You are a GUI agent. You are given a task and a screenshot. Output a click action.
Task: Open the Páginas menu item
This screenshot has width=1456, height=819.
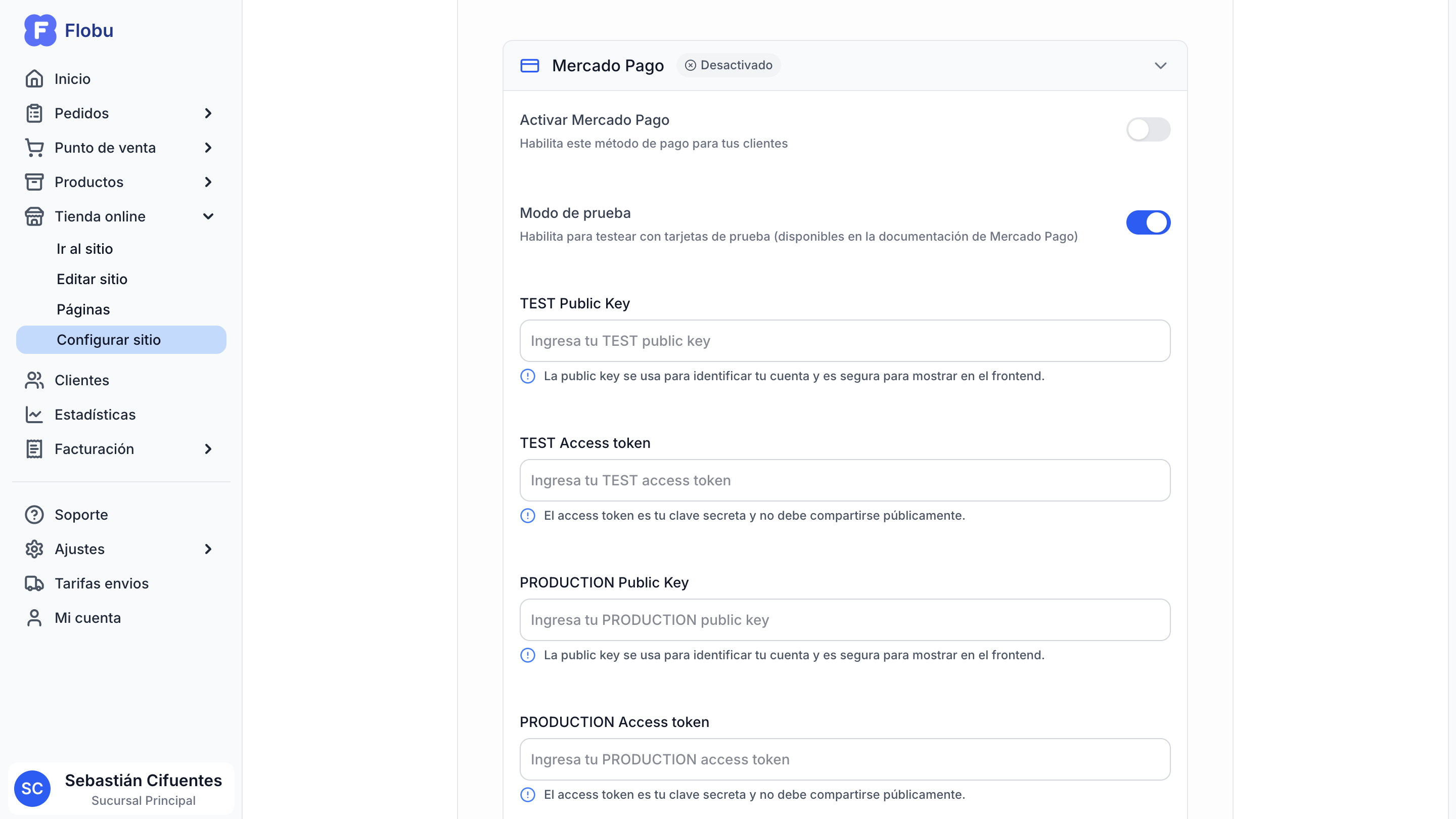(x=83, y=310)
